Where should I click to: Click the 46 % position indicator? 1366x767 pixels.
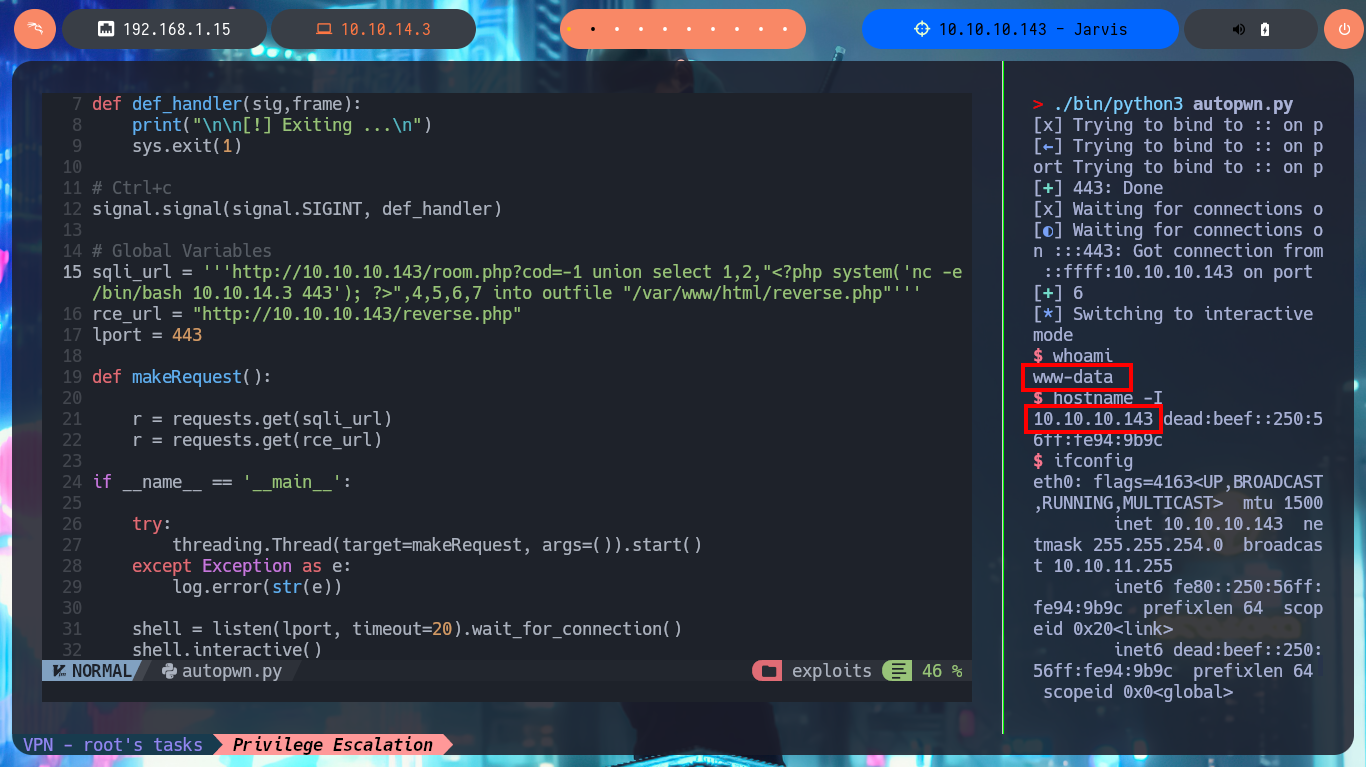pos(941,671)
